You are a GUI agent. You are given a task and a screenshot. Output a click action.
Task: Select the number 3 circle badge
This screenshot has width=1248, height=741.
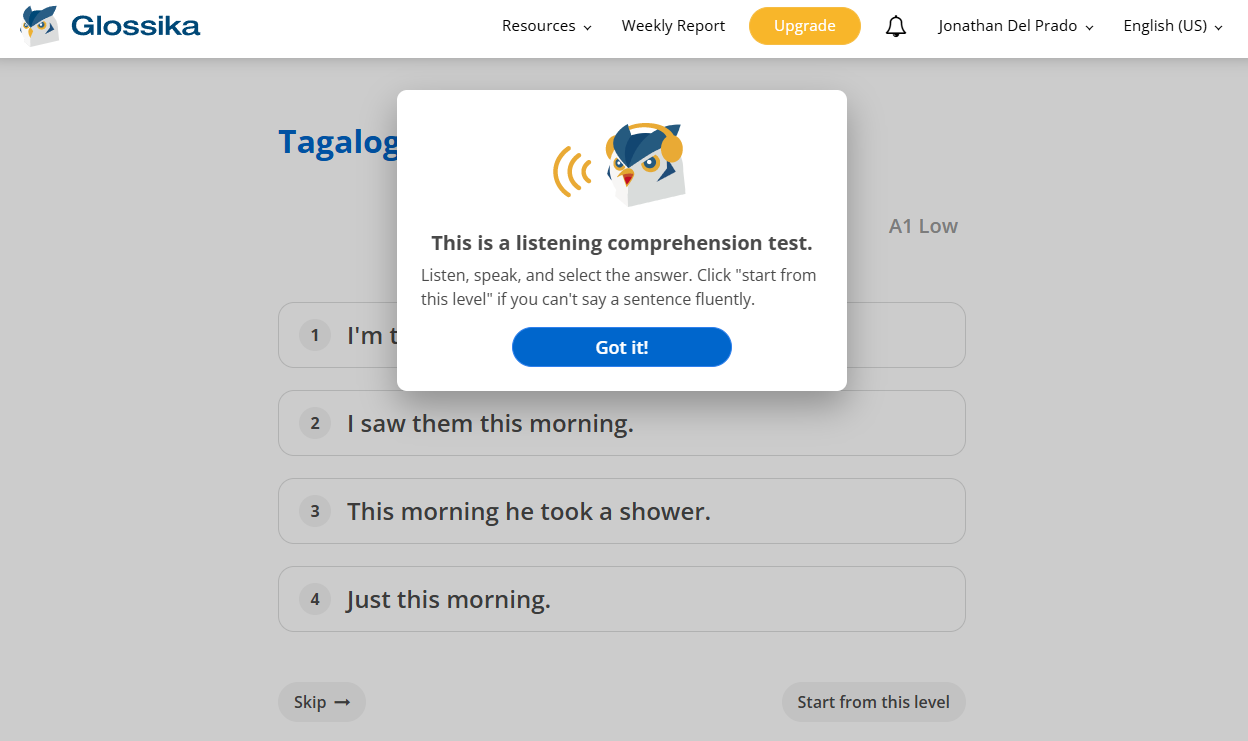(x=315, y=511)
